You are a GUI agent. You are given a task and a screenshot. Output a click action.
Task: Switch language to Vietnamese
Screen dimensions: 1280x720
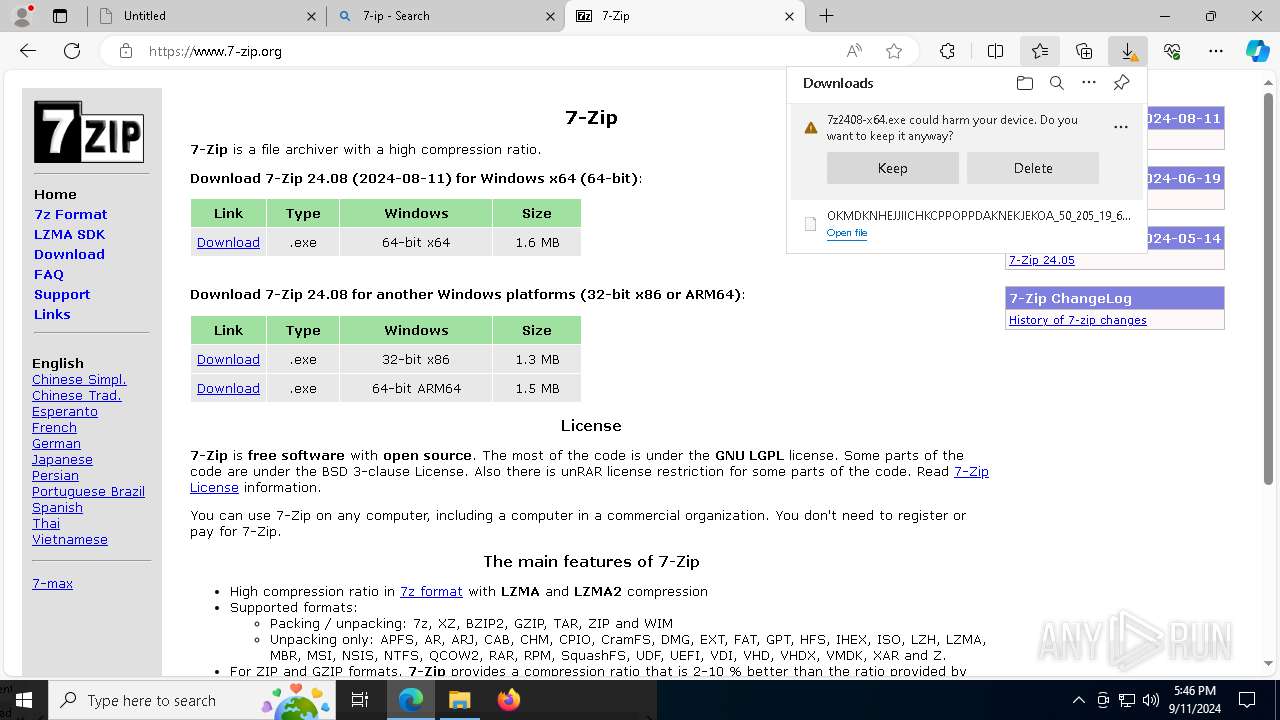click(70, 539)
